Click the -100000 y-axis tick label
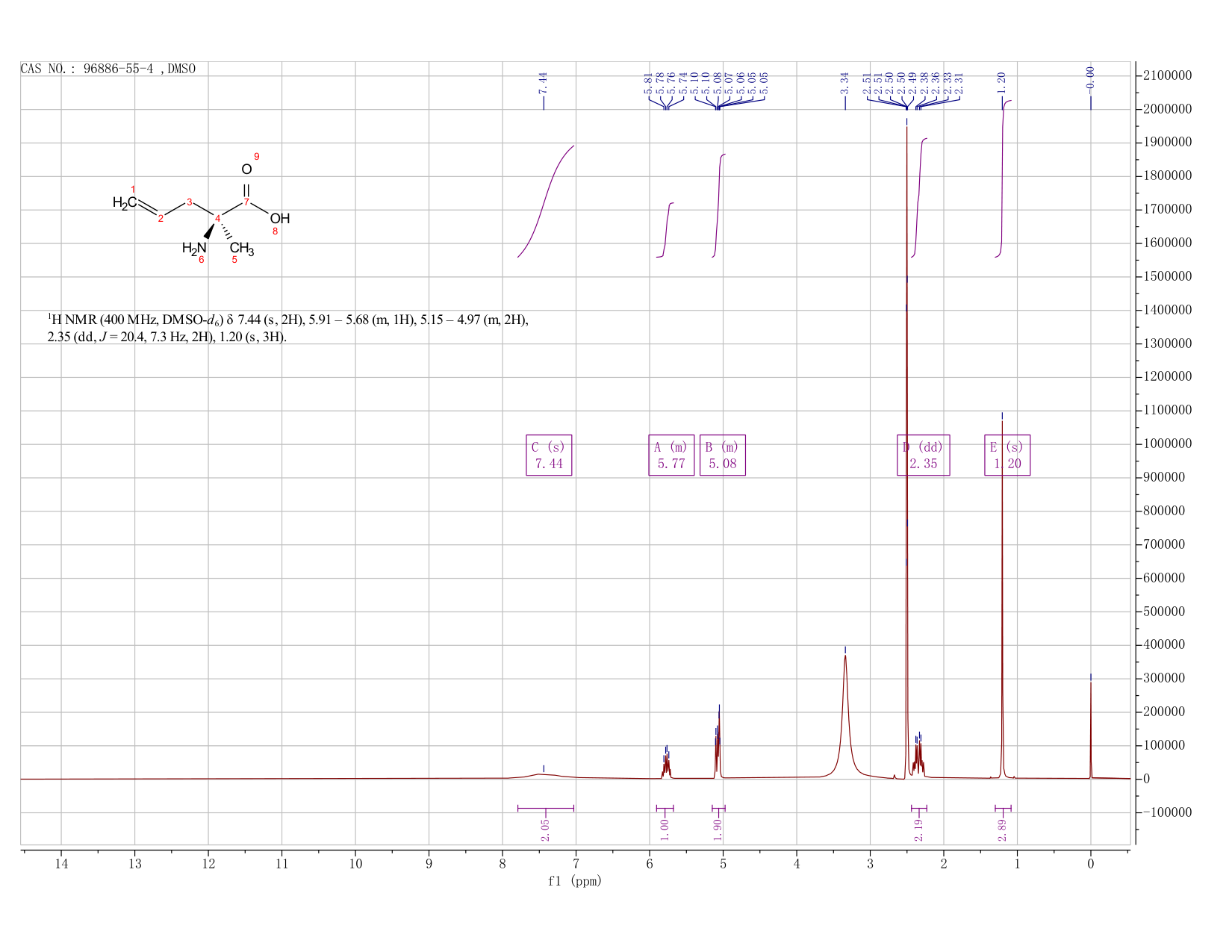 1167,812
